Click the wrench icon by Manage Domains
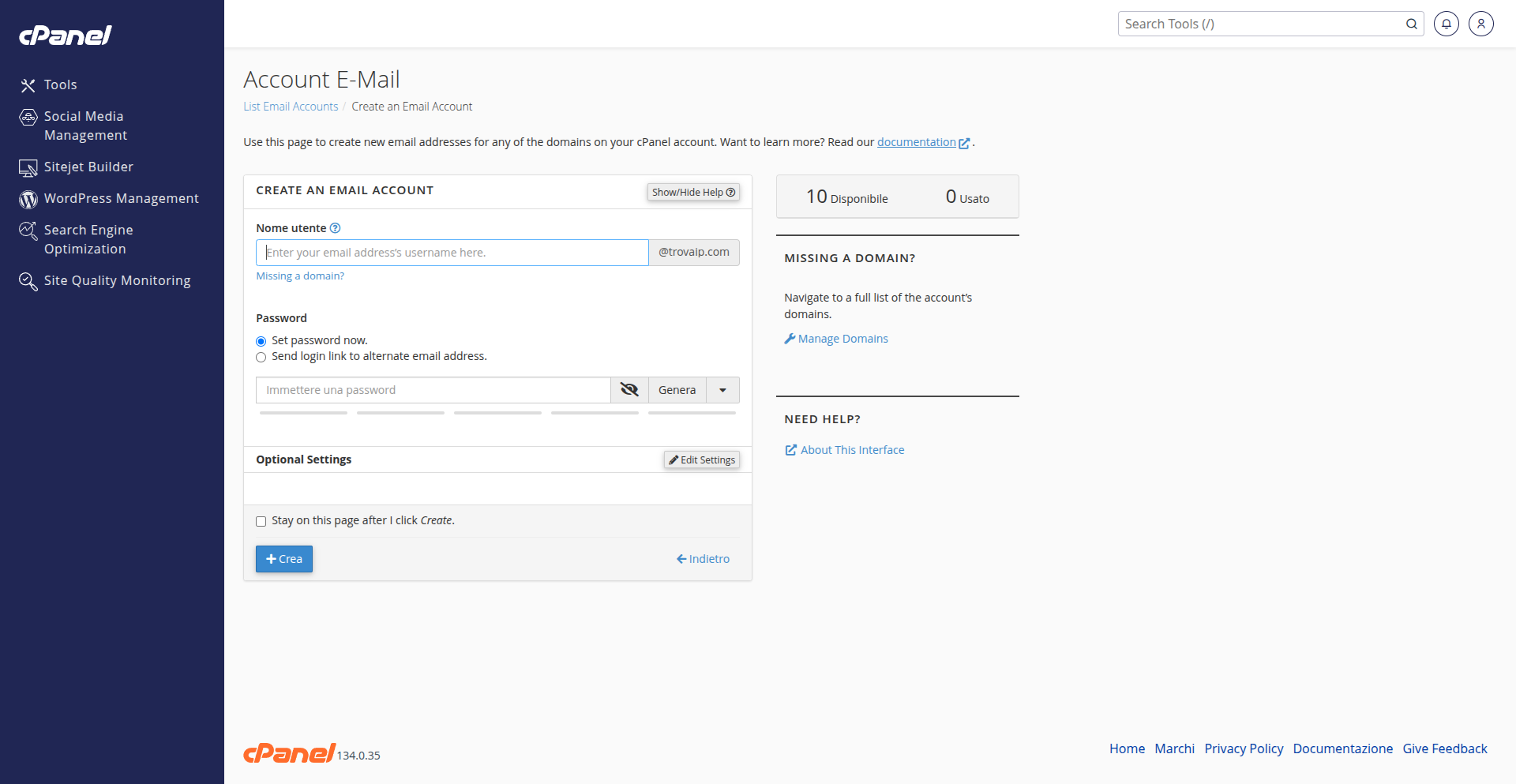The height and width of the screenshot is (784, 1516). point(790,339)
